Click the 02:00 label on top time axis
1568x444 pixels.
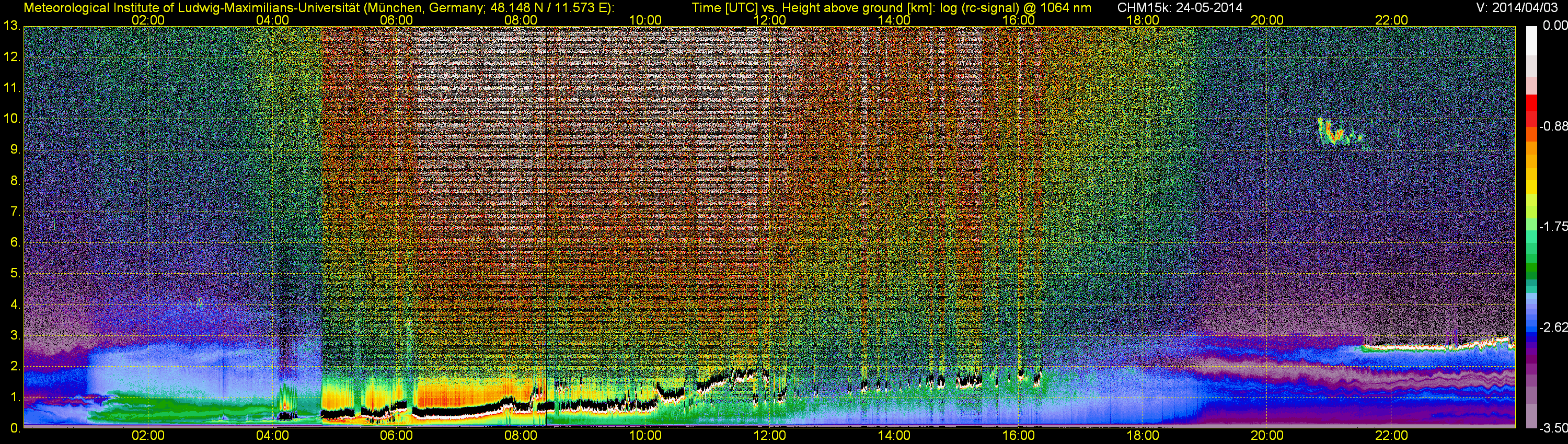pos(148,20)
